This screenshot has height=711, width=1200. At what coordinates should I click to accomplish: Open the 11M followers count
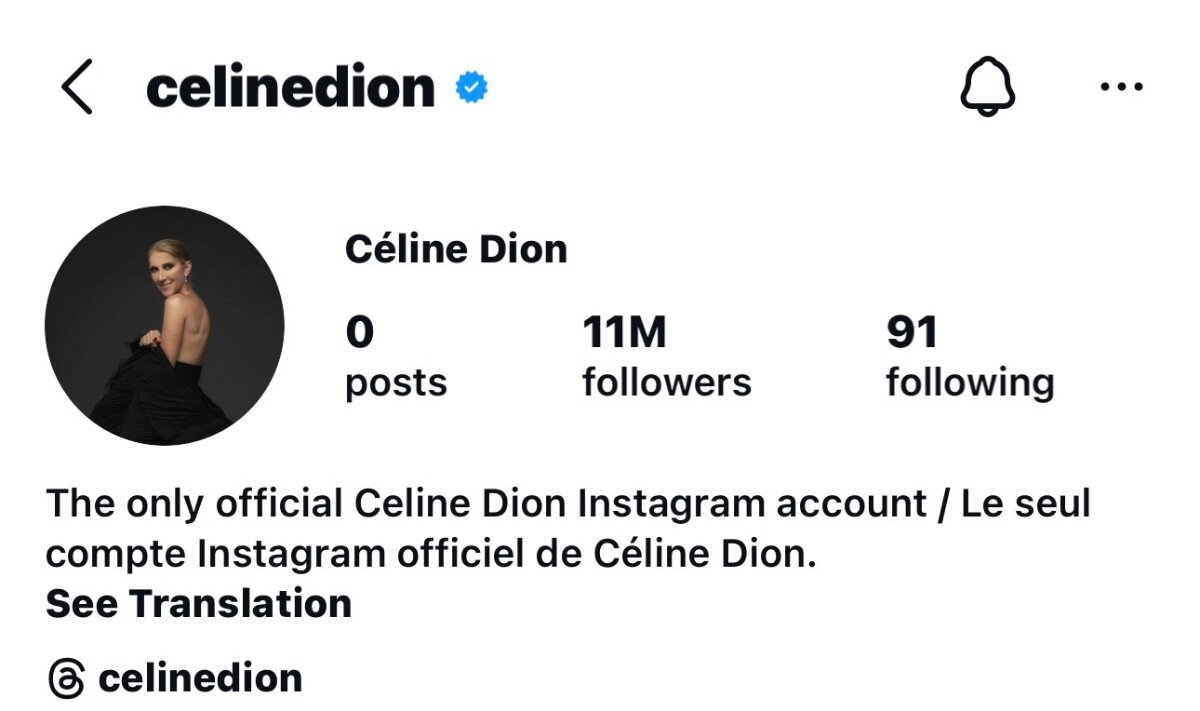(624, 333)
